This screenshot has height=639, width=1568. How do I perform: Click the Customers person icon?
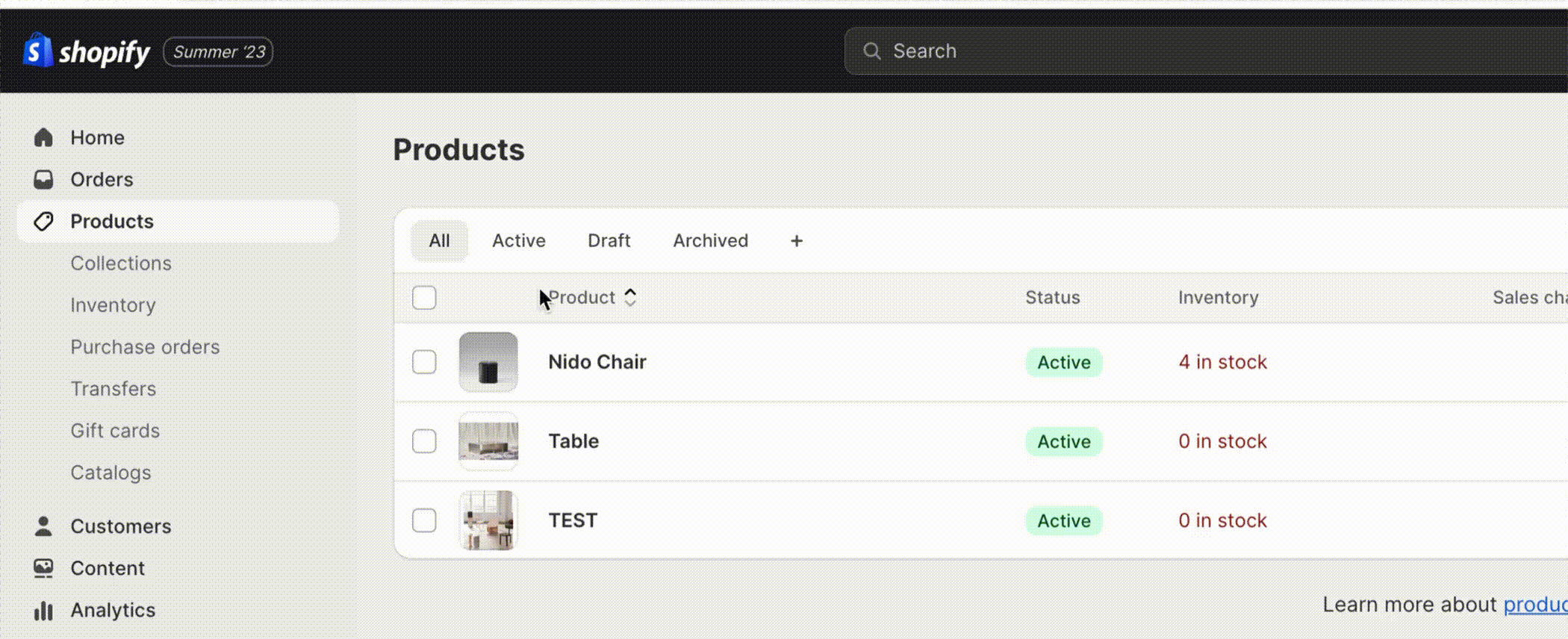(43, 526)
